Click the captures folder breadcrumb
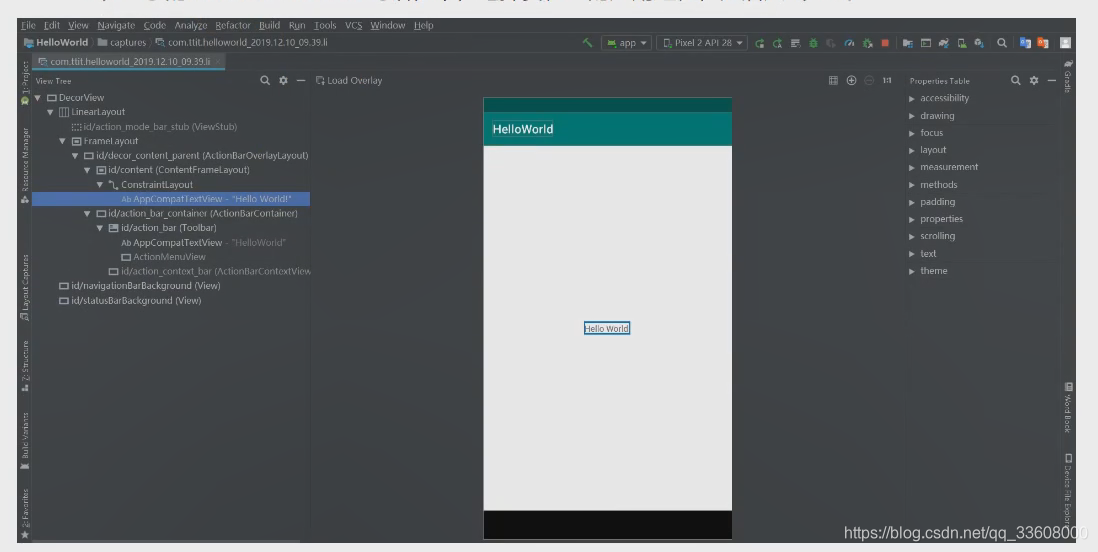 tap(122, 43)
